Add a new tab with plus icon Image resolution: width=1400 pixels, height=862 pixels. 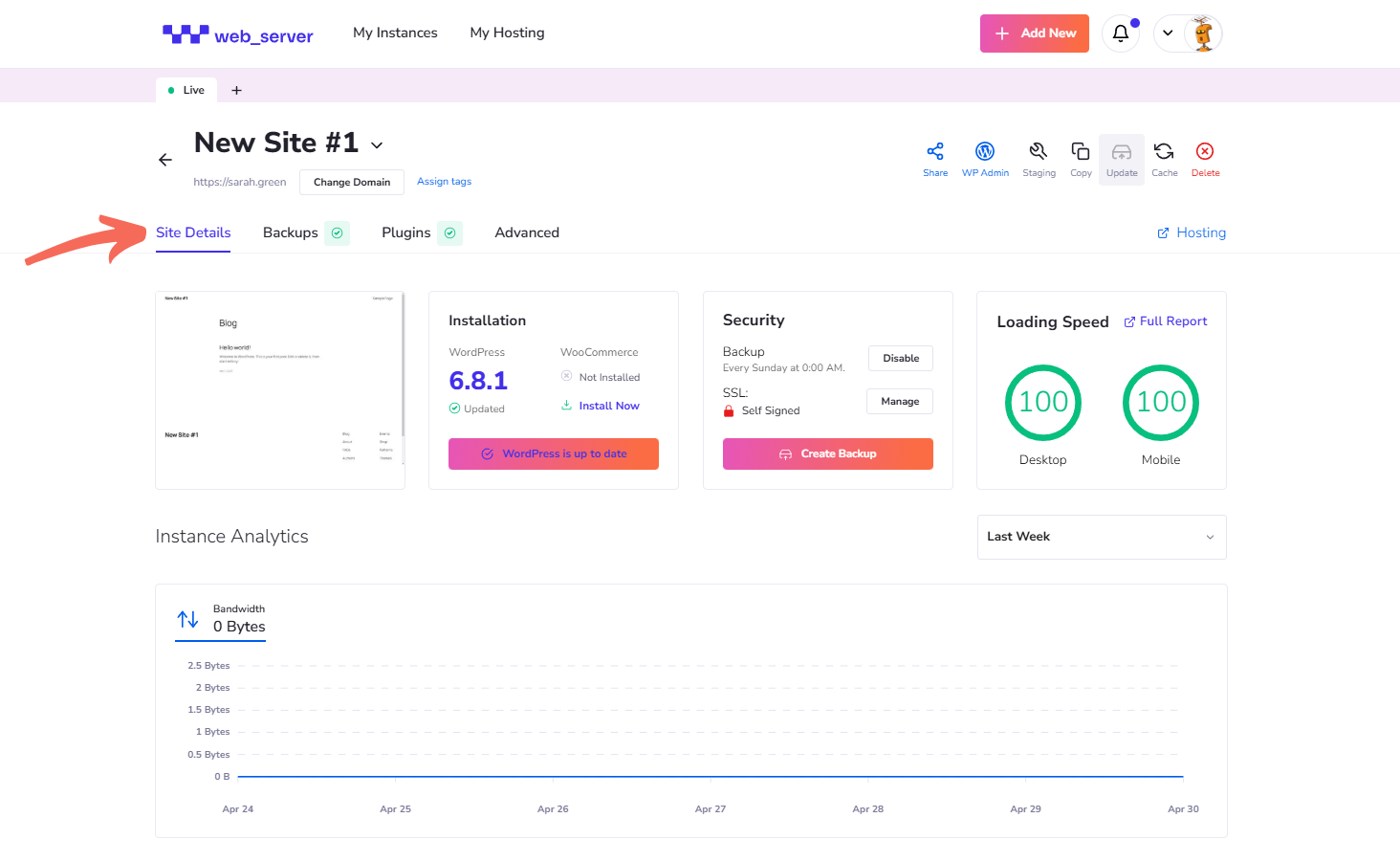coord(236,90)
